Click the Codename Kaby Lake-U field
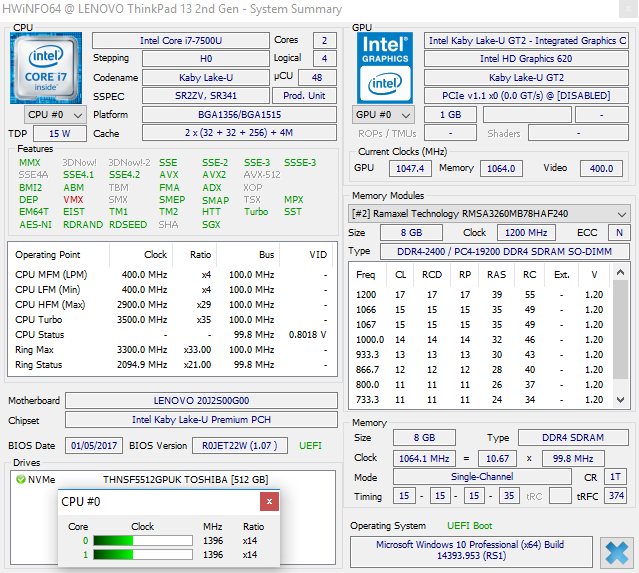The height and width of the screenshot is (573, 639). [x=206, y=77]
